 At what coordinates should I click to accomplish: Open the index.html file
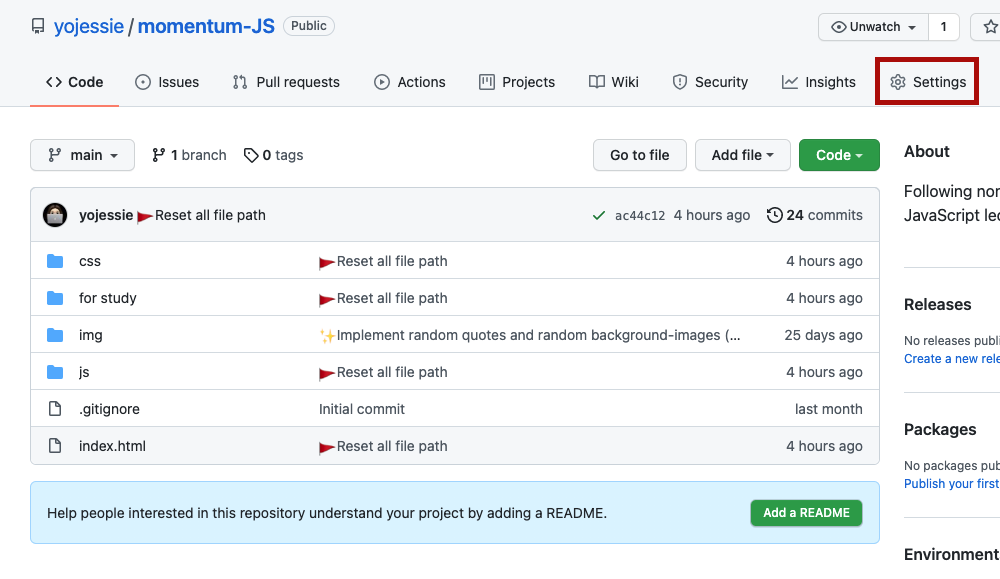[x=112, y=446]
